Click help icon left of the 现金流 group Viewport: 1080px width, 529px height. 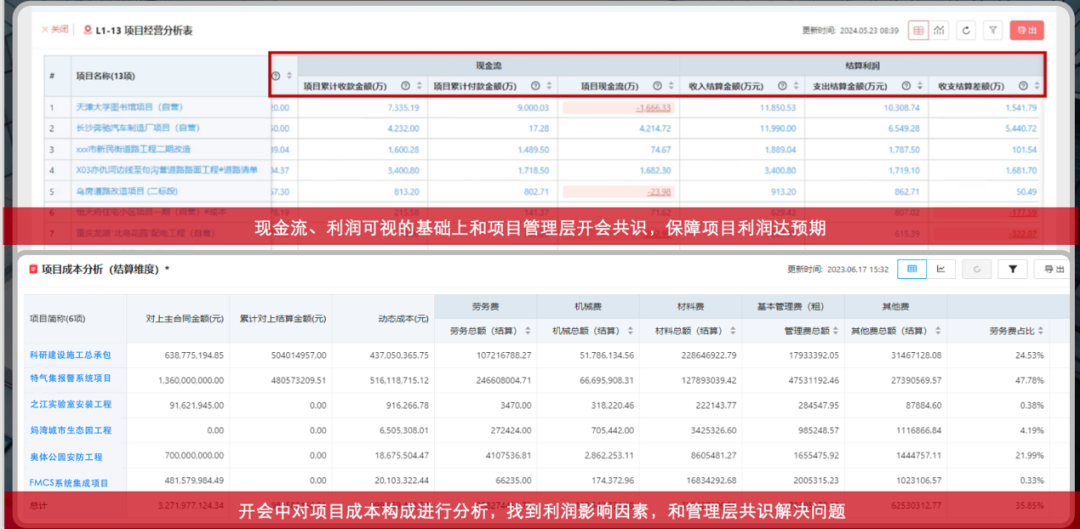click(x=276, y=76)
